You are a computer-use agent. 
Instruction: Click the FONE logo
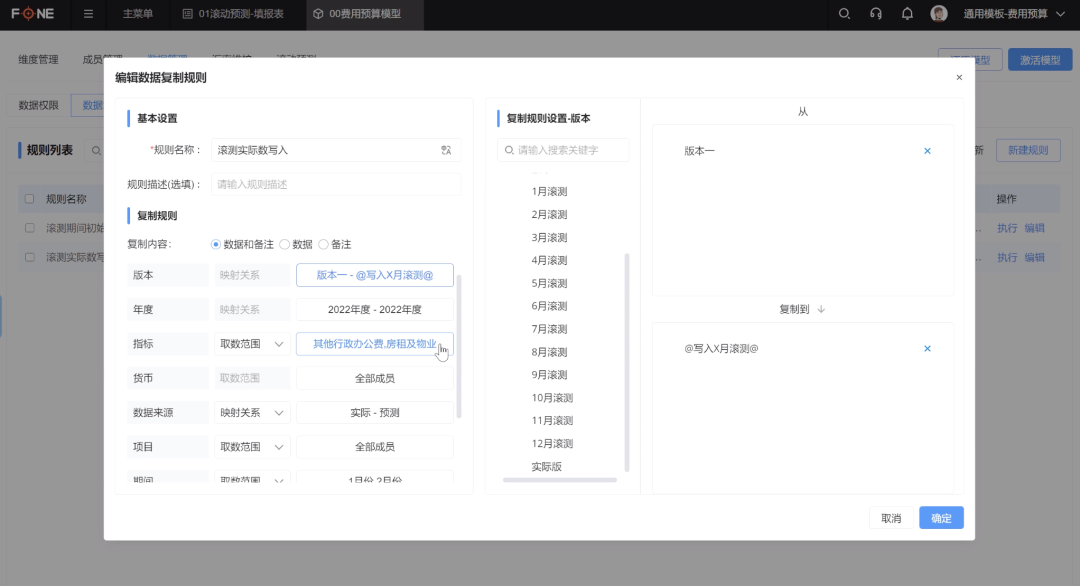[x=33, y=14]
